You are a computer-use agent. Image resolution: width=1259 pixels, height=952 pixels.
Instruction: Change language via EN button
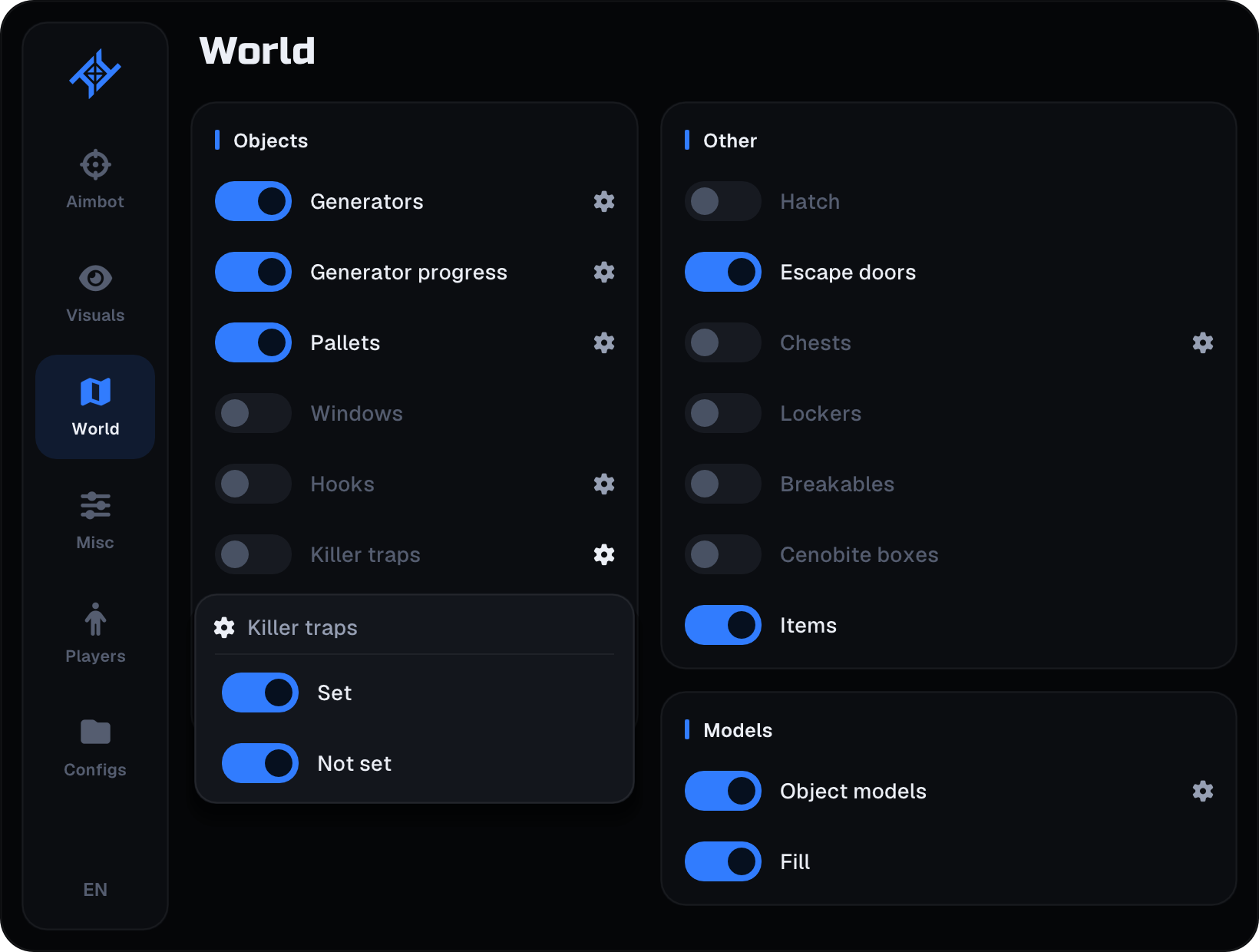tap(95, 889)
